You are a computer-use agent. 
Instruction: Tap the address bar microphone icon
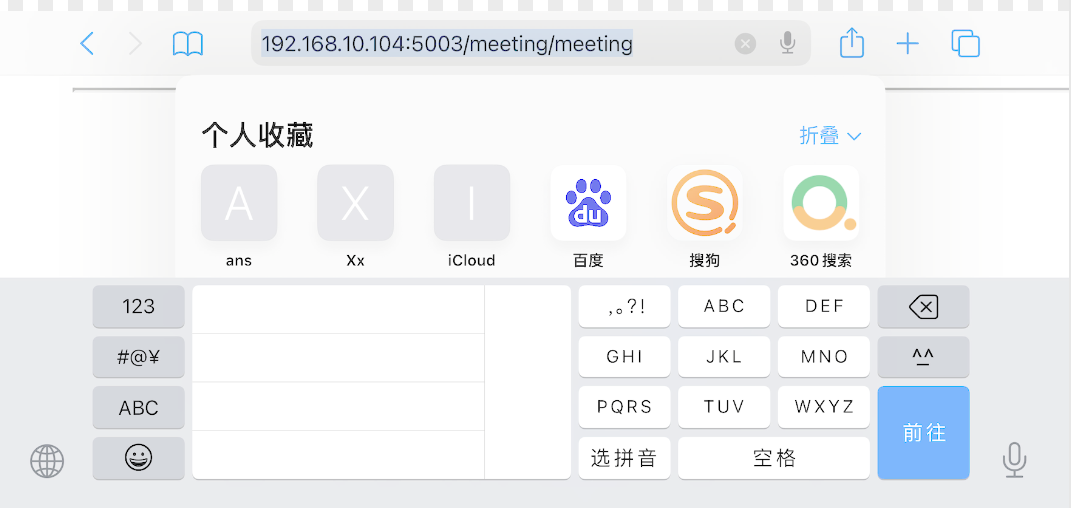click(788, 43)
